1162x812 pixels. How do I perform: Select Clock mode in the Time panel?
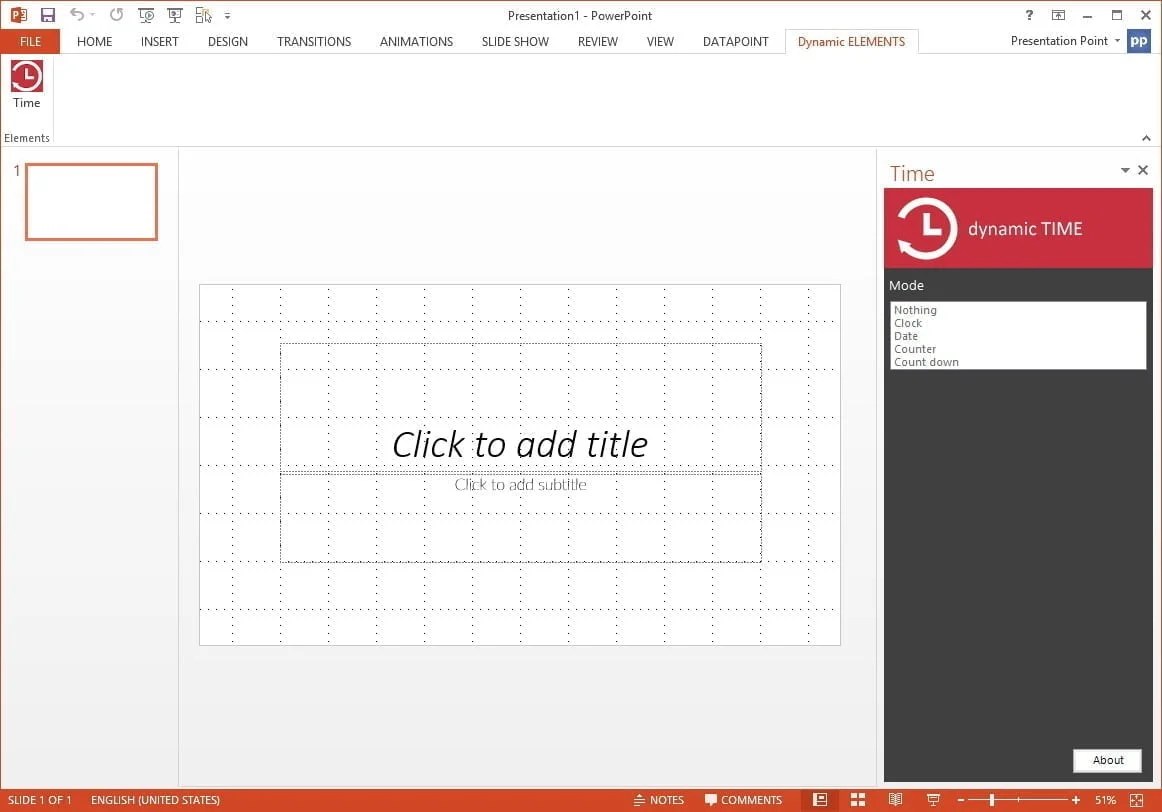[908, 323]
